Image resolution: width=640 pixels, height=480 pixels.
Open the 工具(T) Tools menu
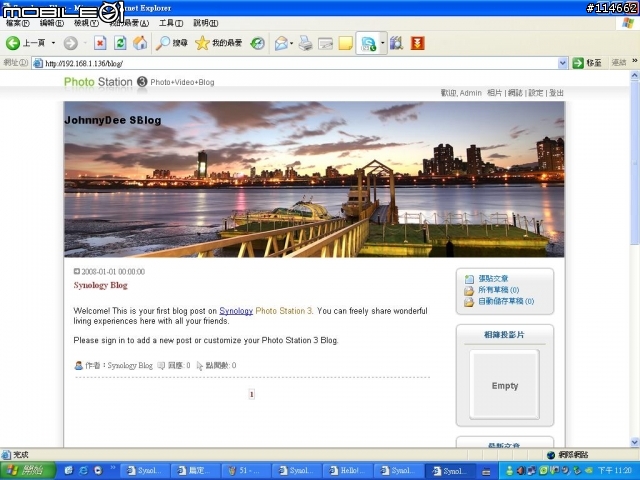coord(171,23)
